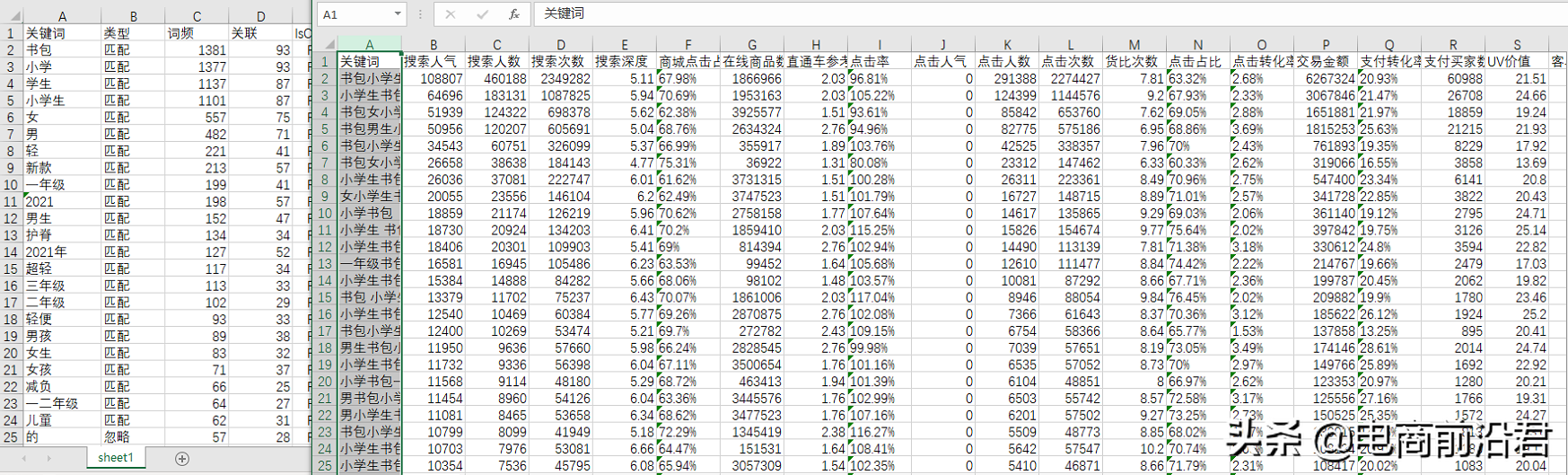Click the previous sheet scroll arrow

23,459
